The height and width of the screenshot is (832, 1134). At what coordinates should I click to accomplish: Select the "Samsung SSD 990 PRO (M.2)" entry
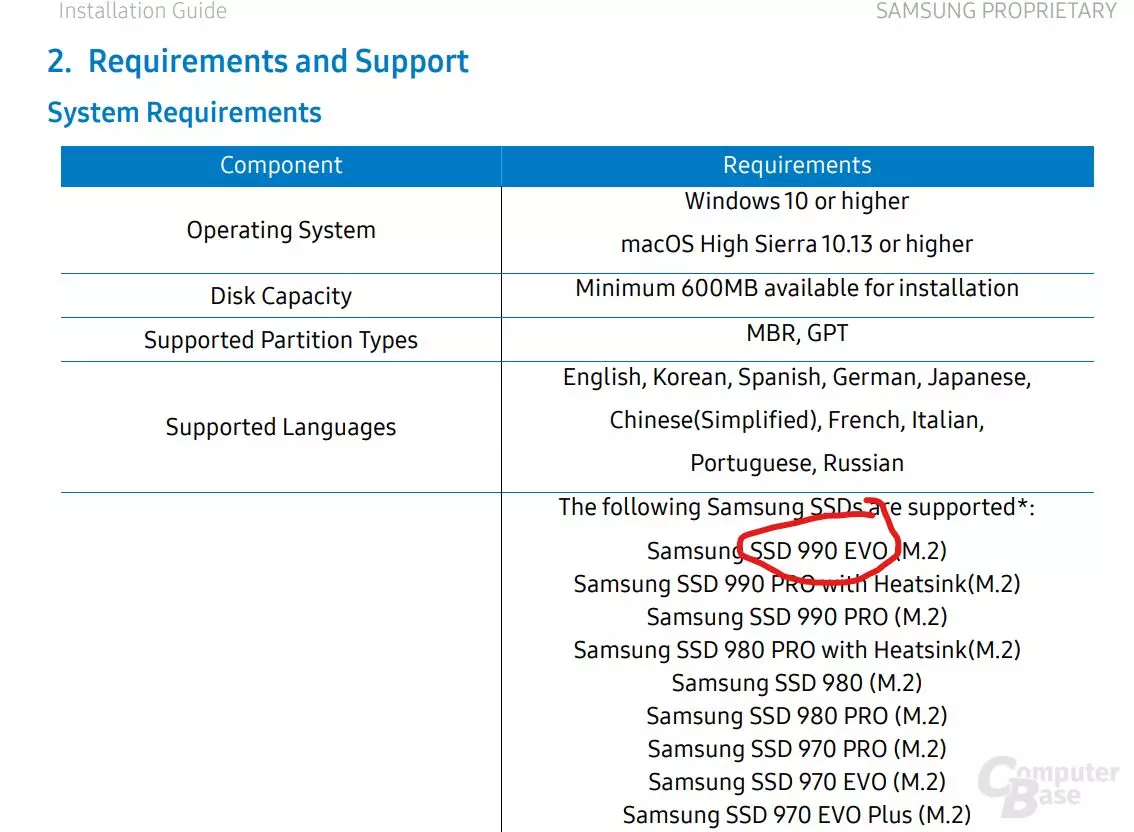tap(797, 617)
